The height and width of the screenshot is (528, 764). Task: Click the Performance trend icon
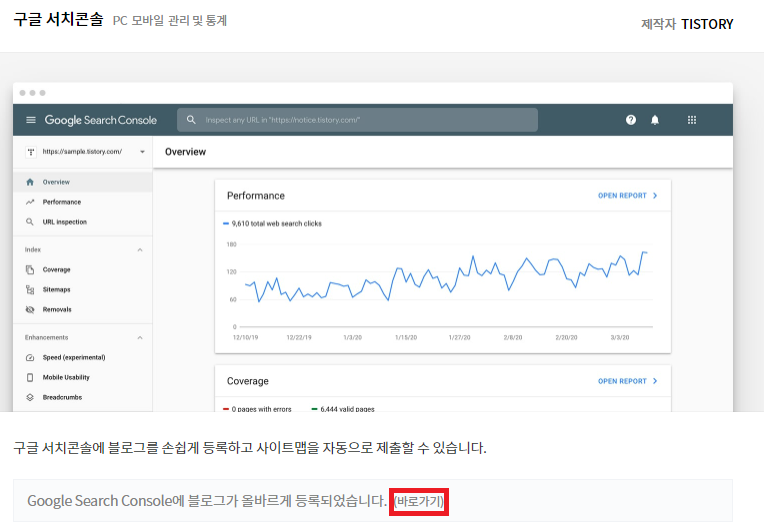click(x=30, y=202)
